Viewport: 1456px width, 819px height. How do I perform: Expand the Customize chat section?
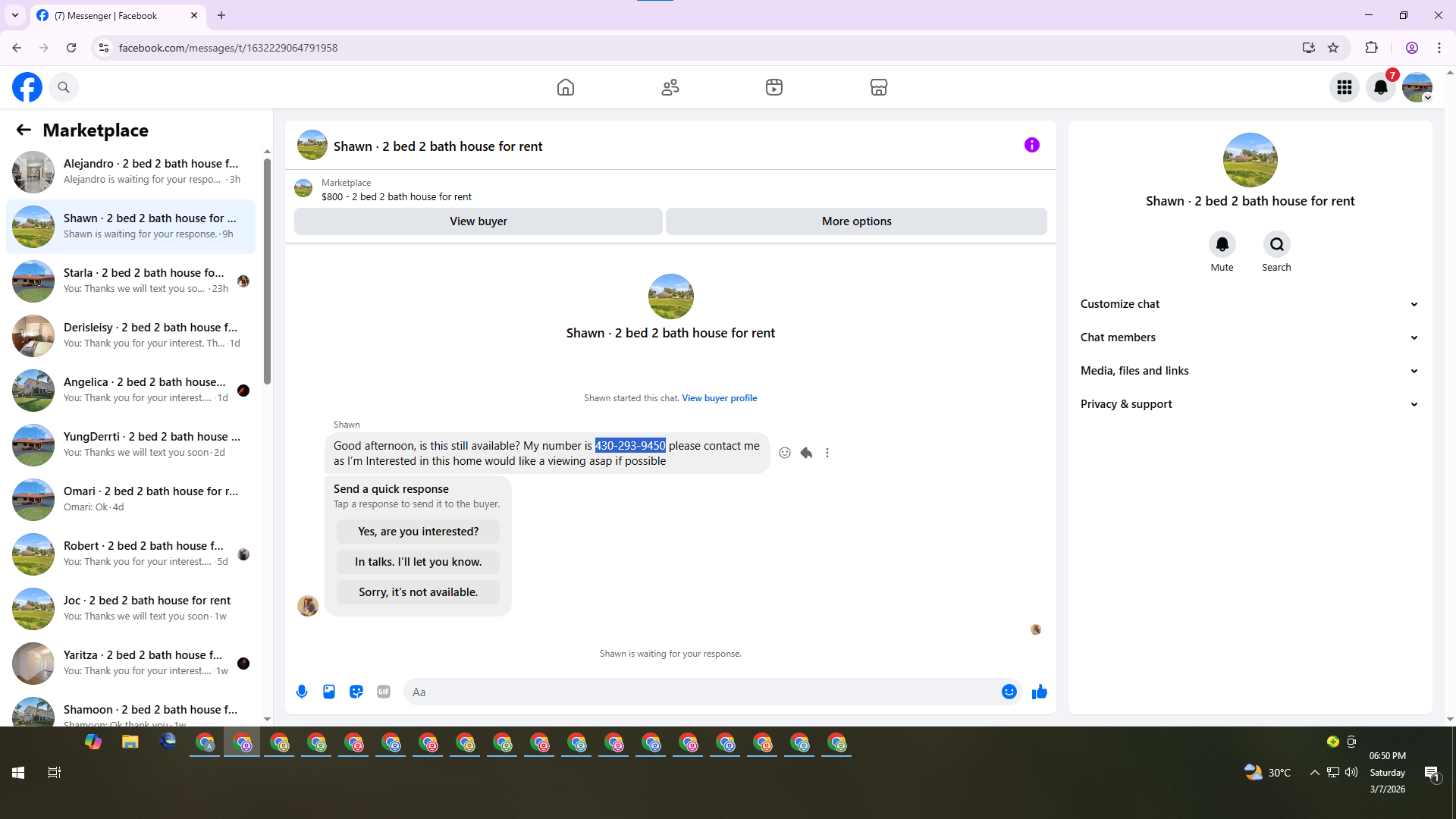point(1250,304)
